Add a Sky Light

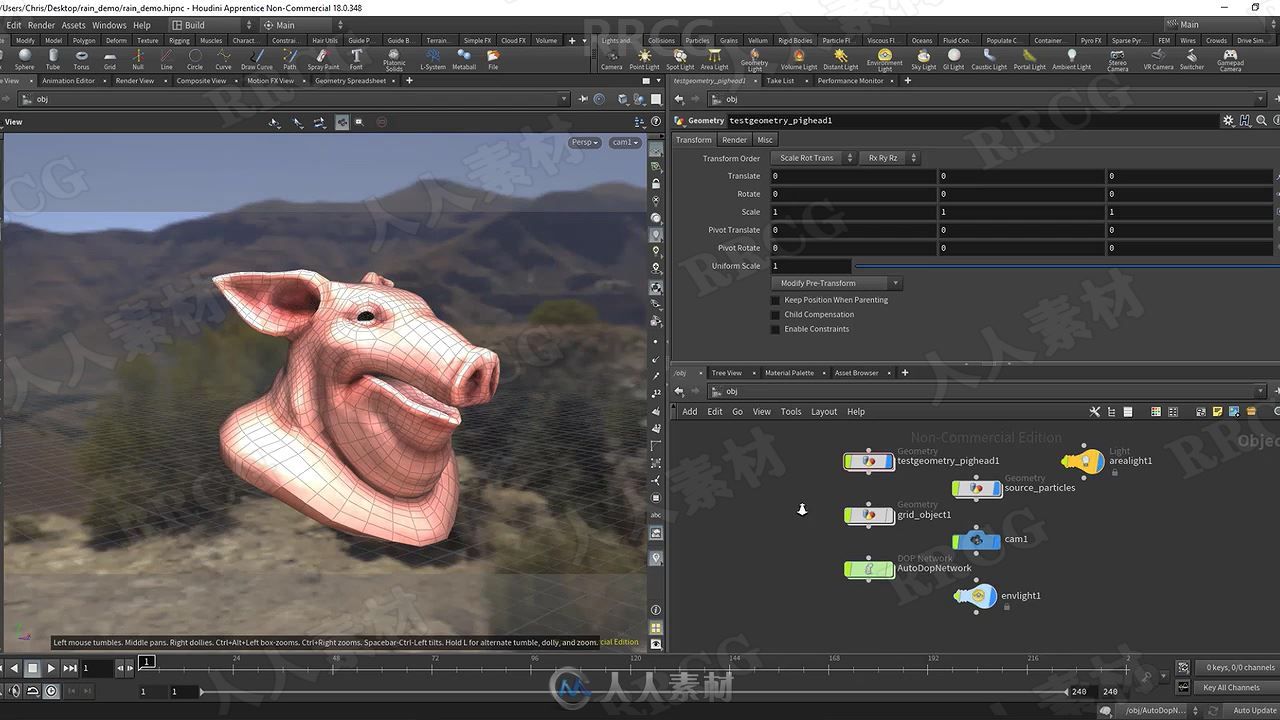(x=924, y=59)
